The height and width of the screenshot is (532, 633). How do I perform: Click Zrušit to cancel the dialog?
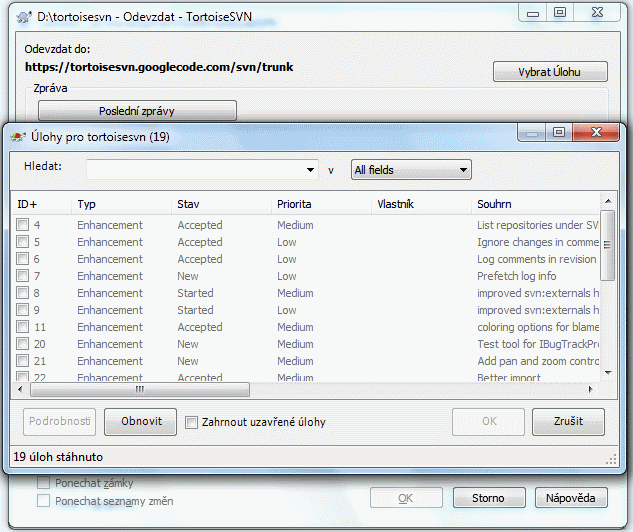(568, 422)
